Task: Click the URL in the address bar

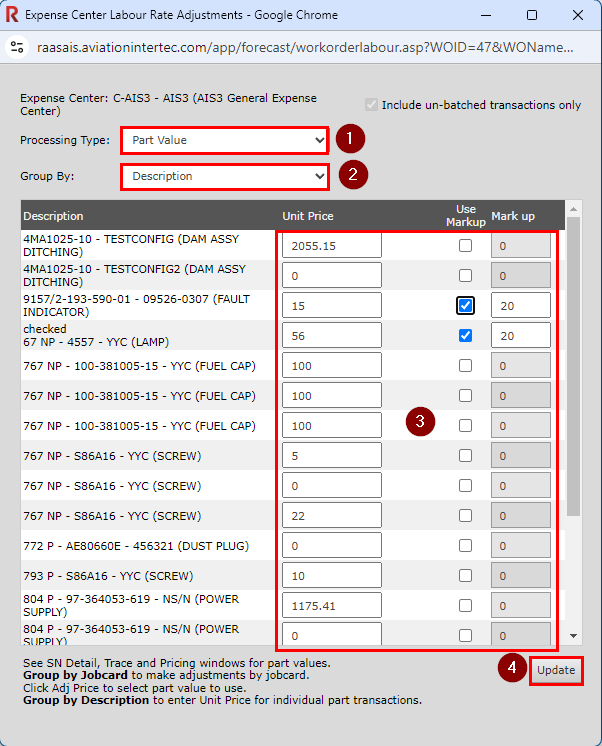Action: [x=305, y=47]
